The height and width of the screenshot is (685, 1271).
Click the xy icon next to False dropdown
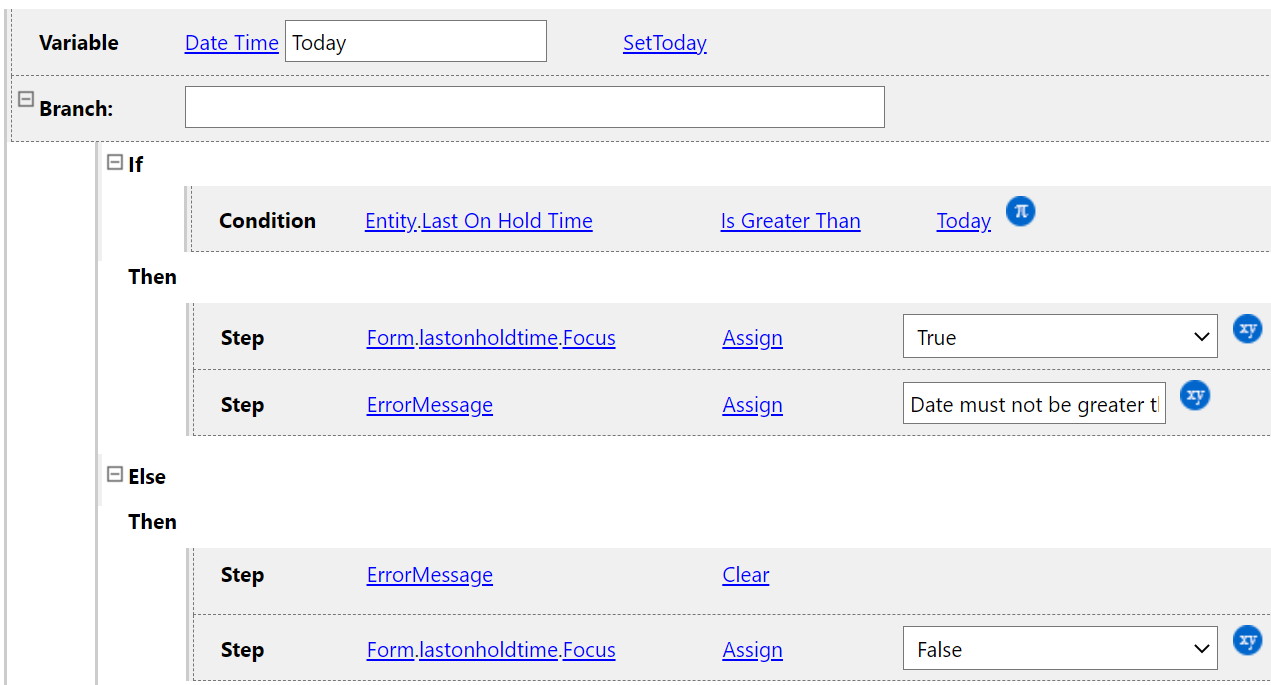pyautogui.click(x=1247, y=641)
